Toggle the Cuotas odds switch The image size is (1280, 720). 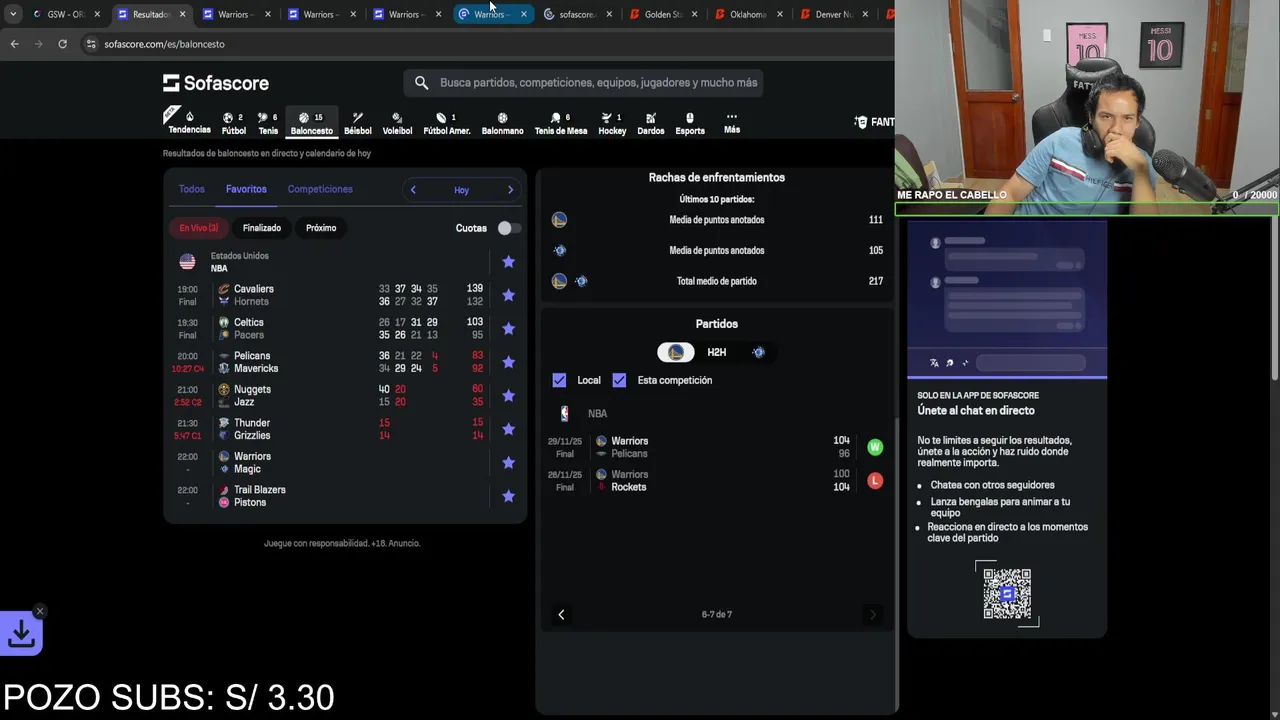[x=508, y=228]
